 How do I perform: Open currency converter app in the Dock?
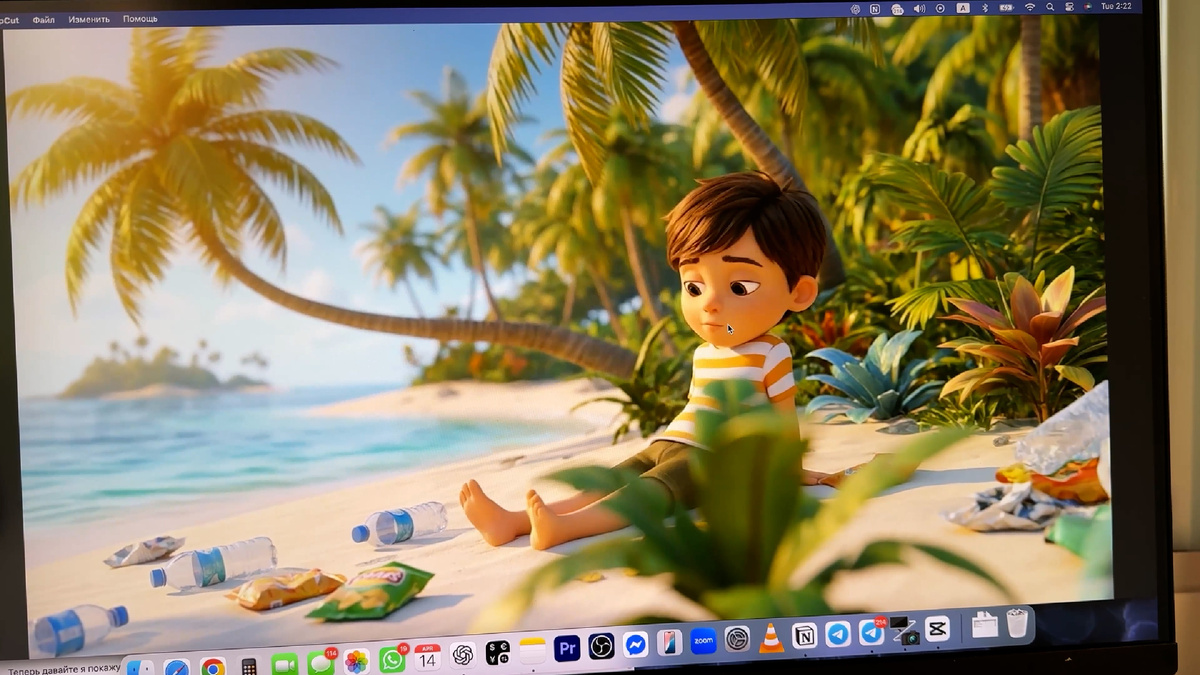[x=498, y=653]
